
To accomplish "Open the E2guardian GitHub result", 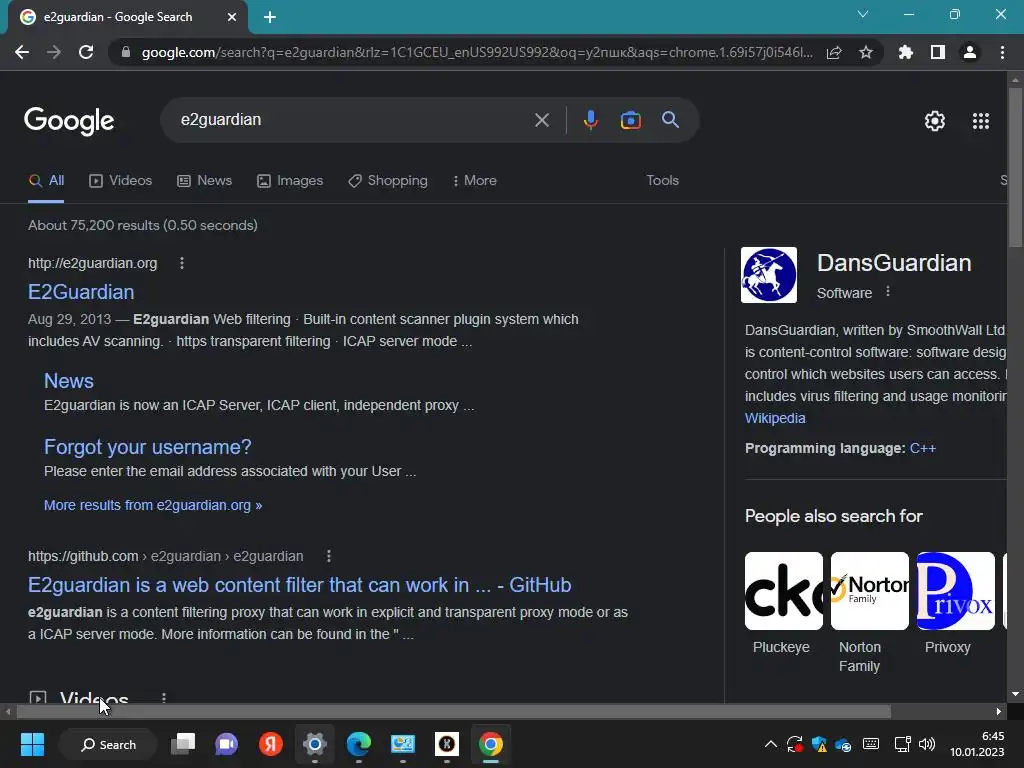I will pyautogui.click(x=300, y=585).
